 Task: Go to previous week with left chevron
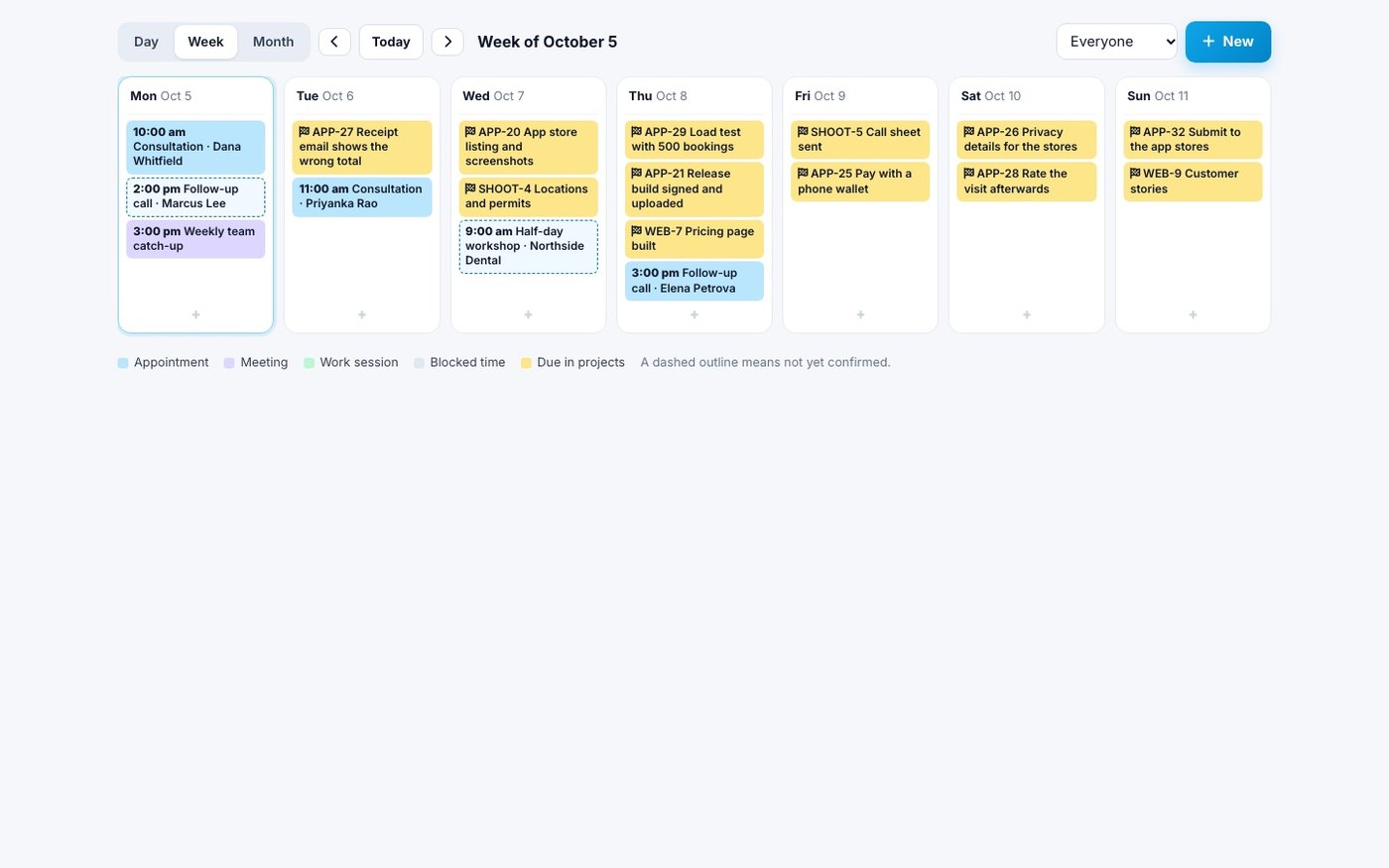point(334,42)
